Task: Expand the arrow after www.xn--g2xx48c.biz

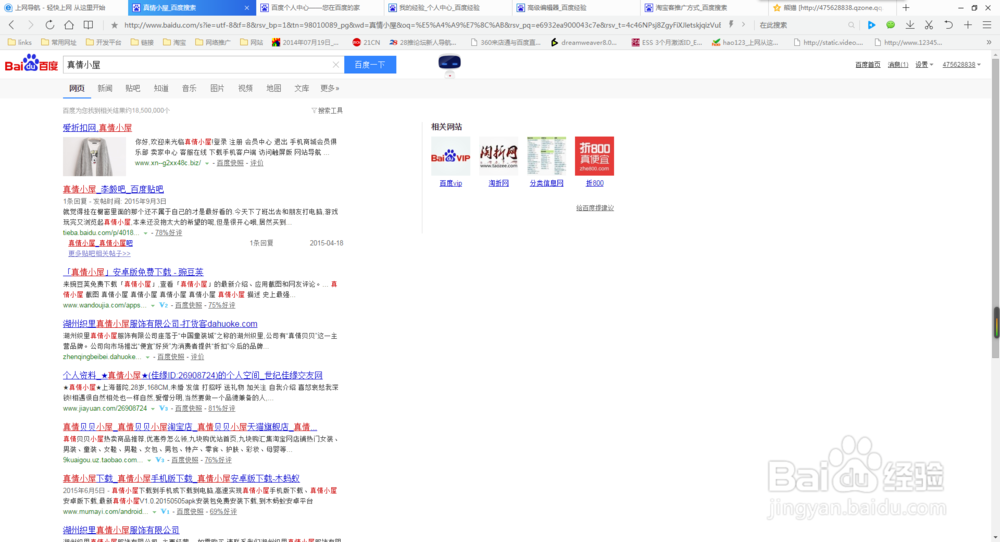Action: [207, 163]
